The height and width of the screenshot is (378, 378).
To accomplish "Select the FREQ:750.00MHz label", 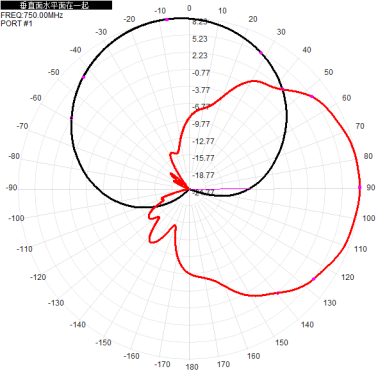I will click(32, 15).
